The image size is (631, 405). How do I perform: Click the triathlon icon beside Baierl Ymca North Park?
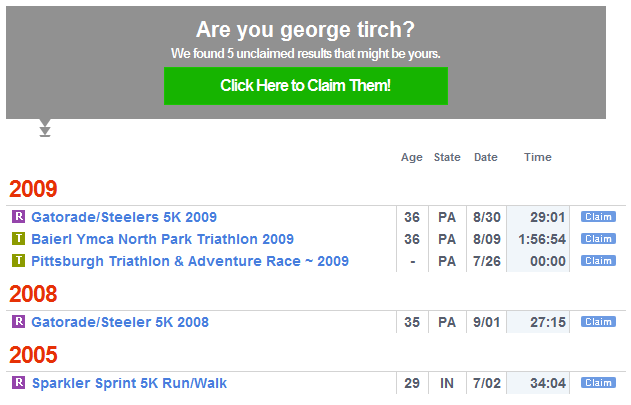(18, 239)
